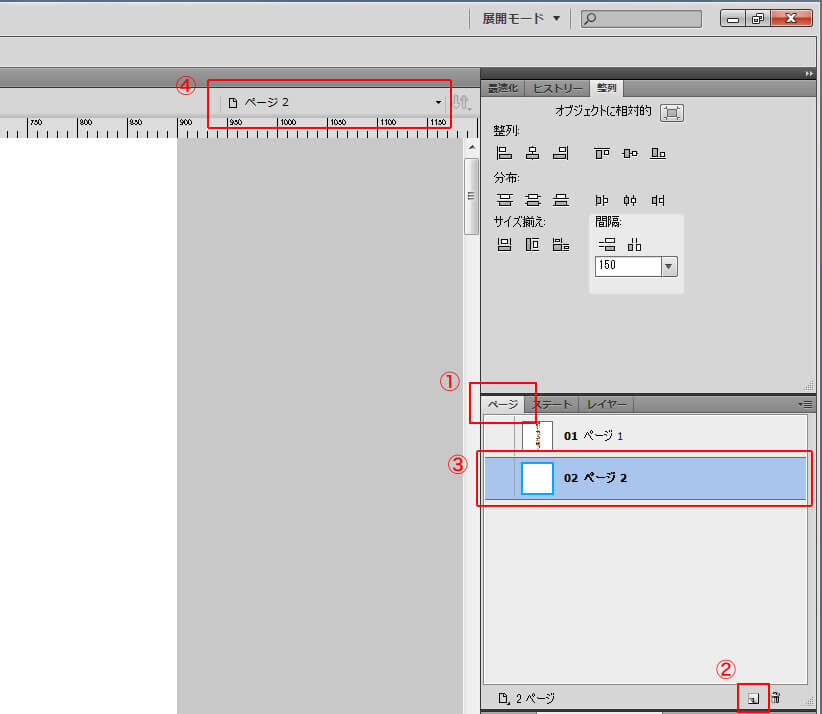This screenshot has height=714, width=822.
Task: Click the new page icon
Action: 753,698
